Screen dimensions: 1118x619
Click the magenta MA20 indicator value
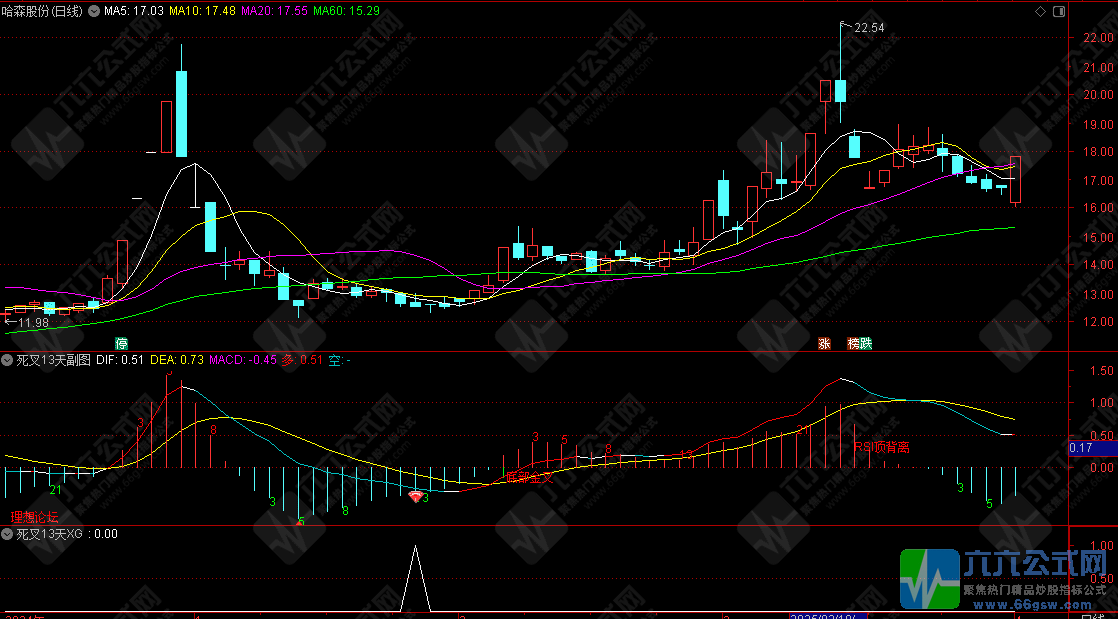(275, 11)
